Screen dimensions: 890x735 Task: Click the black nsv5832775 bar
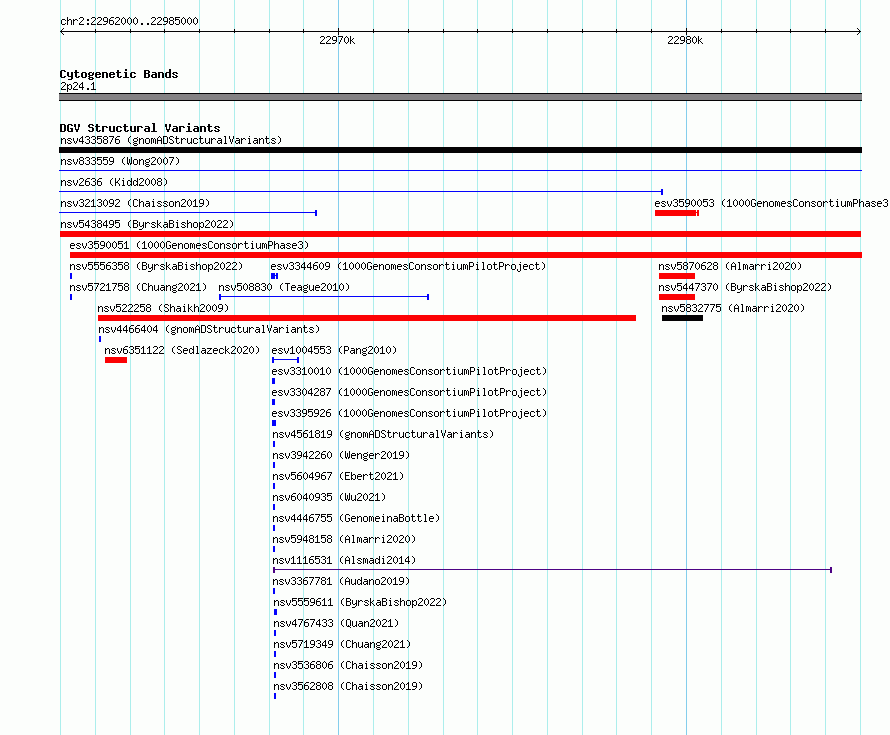[x=682, y=318]
